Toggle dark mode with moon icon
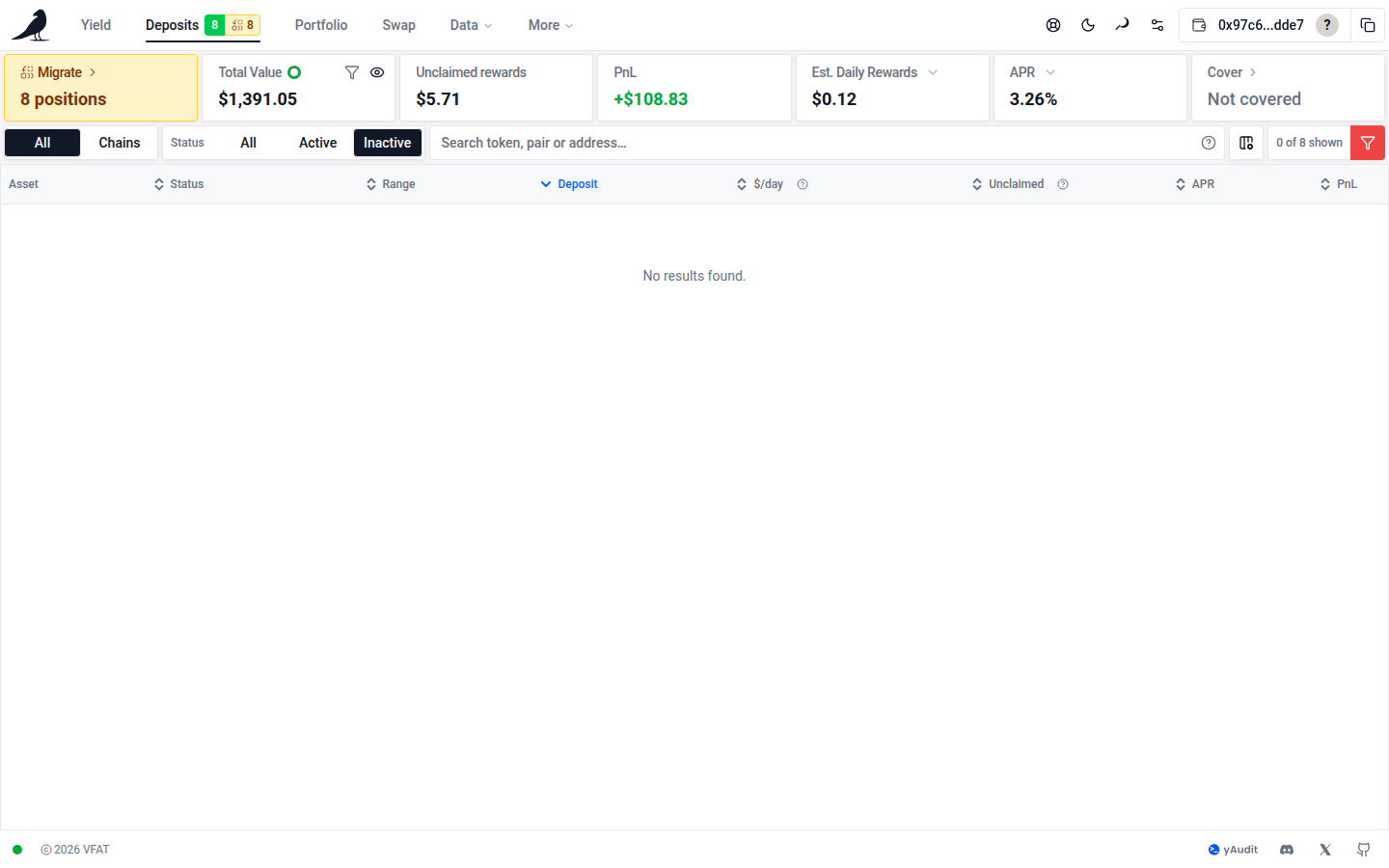Image resolution: width=1389 pixels, height=868 pixels. [1088, 25]
